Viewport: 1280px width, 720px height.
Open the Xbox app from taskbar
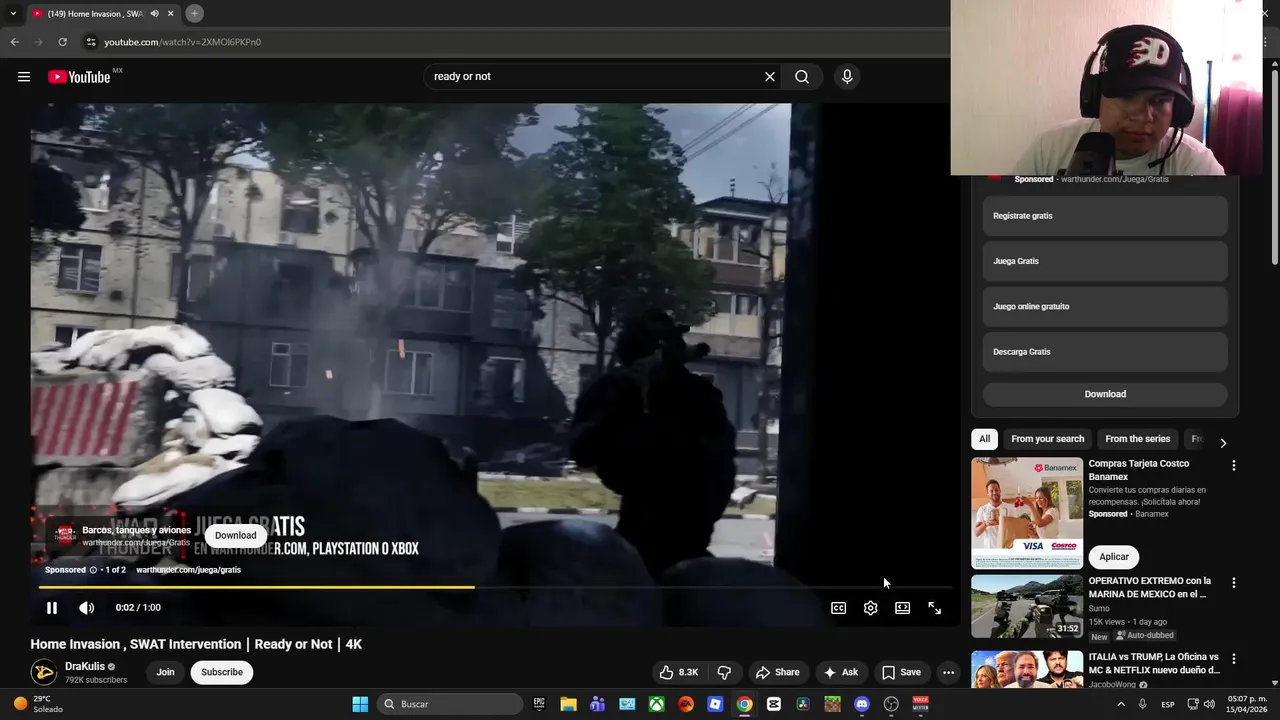click(x=656, y=704)
